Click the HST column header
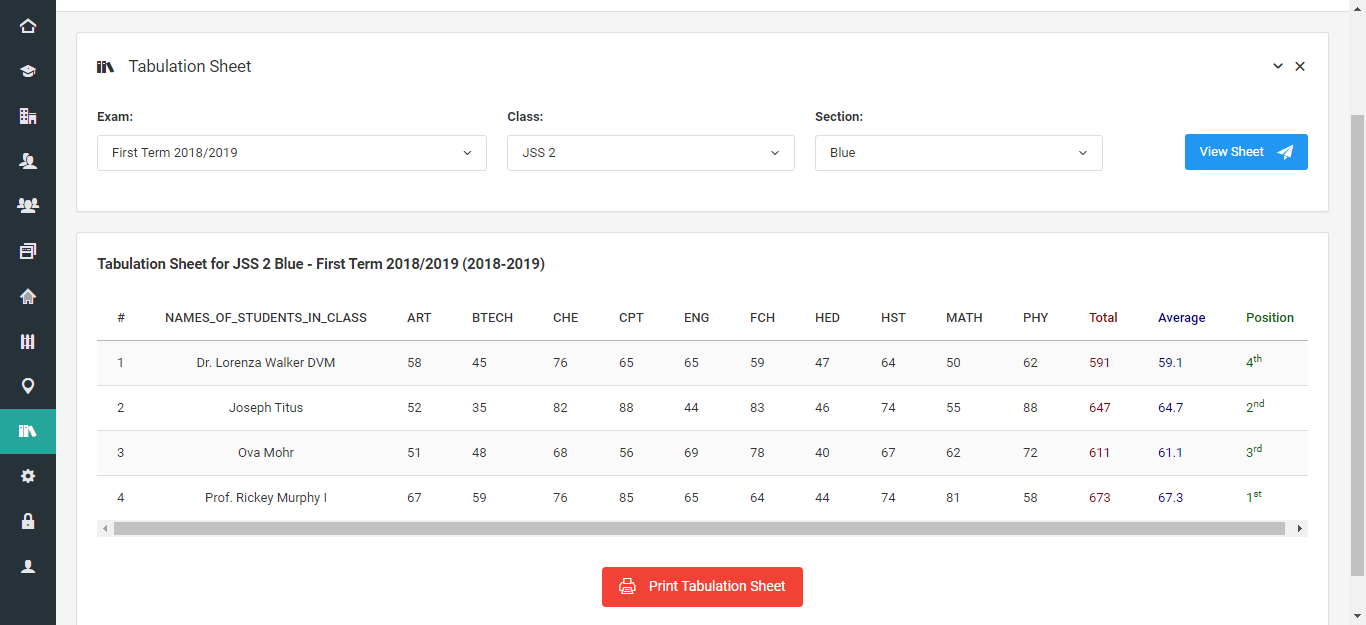The image size is (1366, 625). coord(893,318)
